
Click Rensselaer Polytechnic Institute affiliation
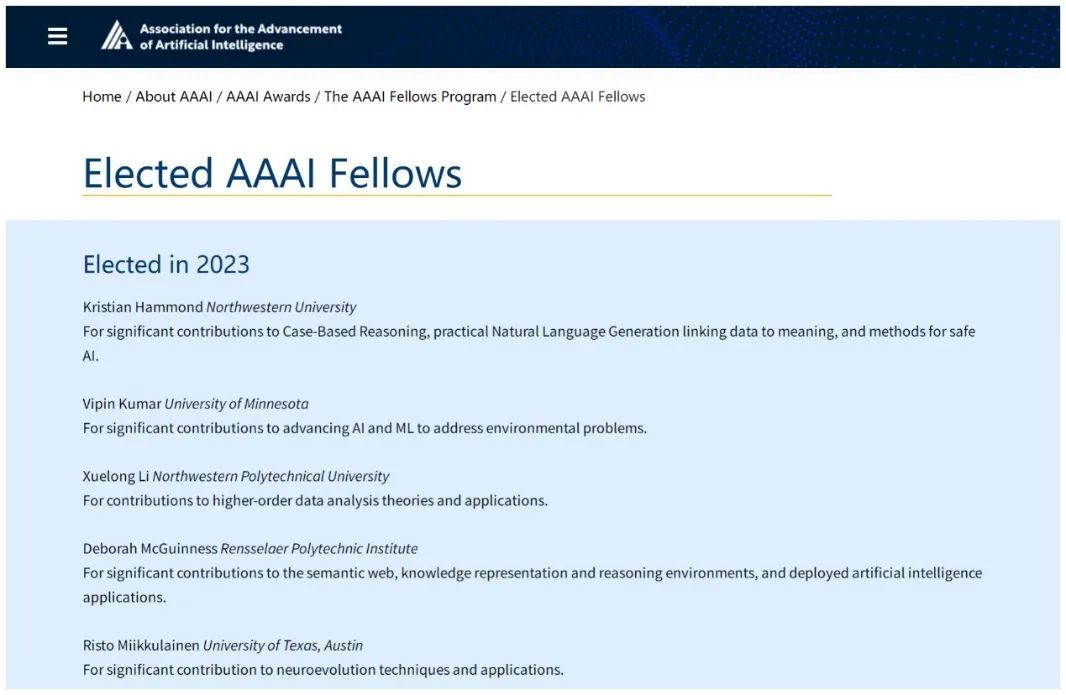319,548
